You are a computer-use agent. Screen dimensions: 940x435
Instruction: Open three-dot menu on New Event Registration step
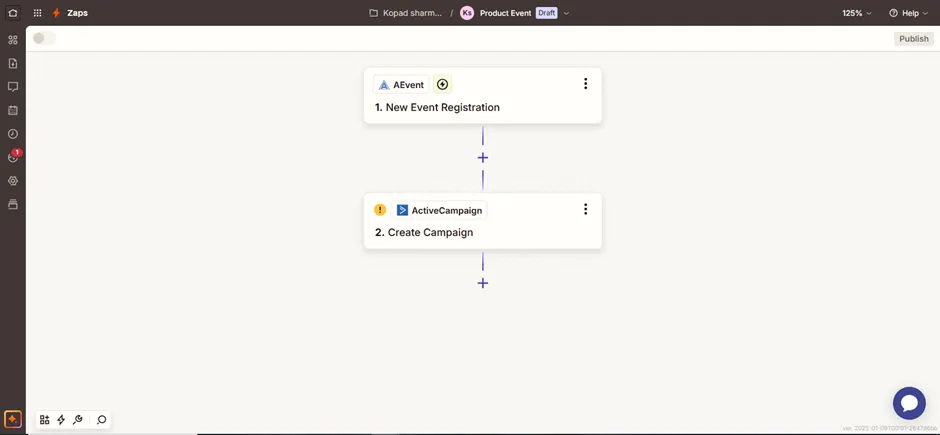585,84
